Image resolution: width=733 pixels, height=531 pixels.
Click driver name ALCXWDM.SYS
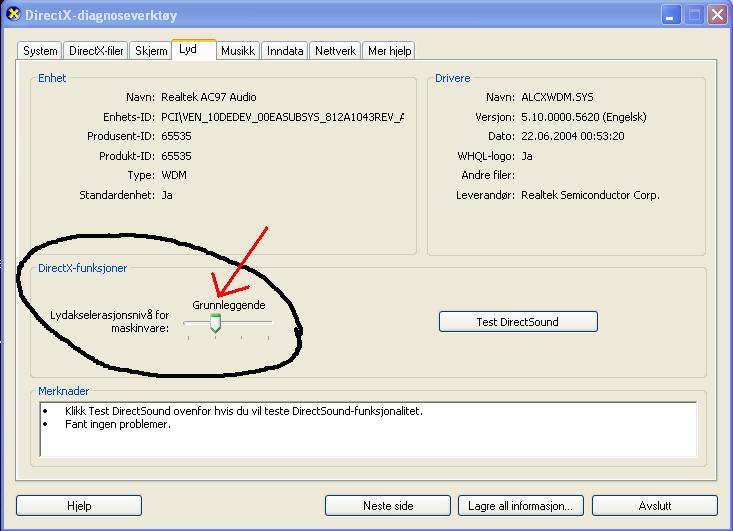557,97
